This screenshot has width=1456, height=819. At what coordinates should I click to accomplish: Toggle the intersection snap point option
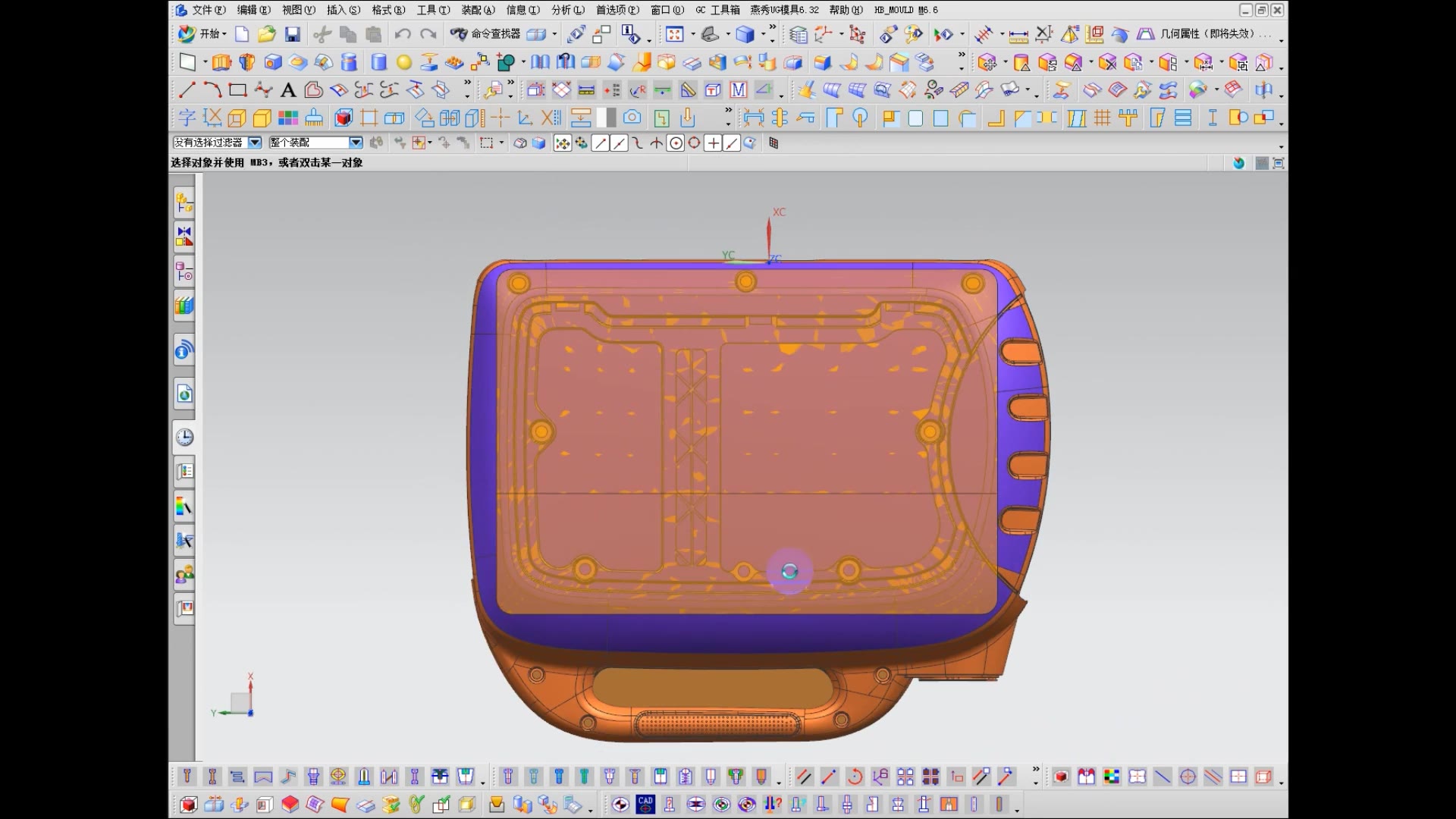[x=657, y=143]
